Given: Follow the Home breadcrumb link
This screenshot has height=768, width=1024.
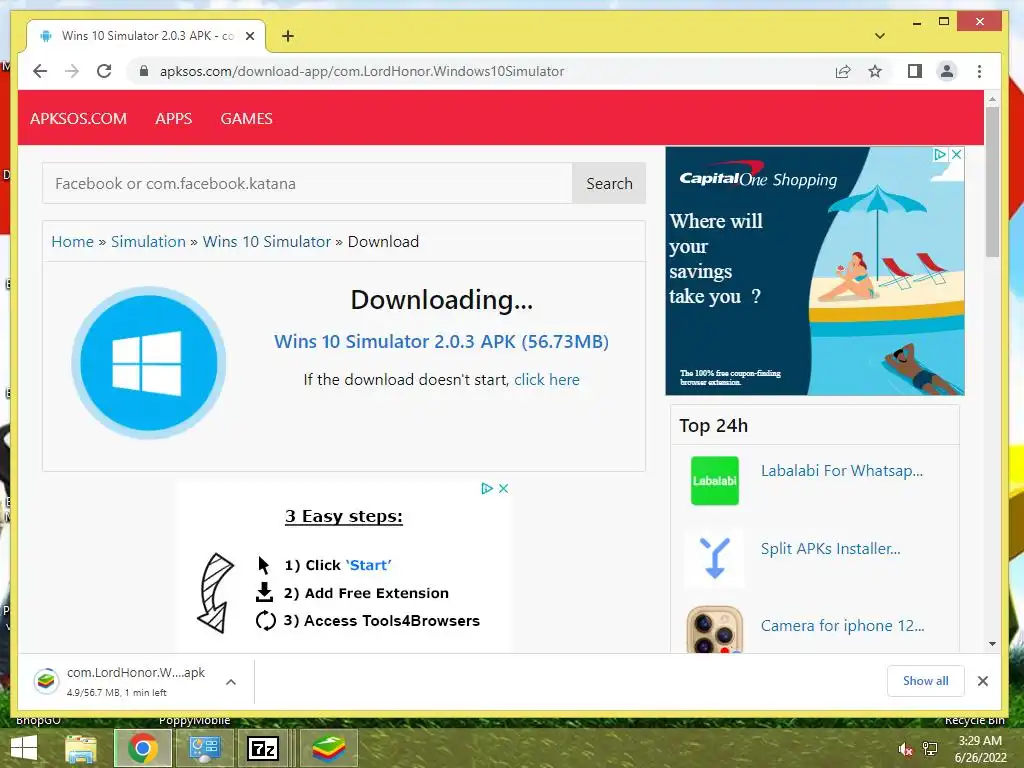Looking at the screenshot, I should click(72, 242).
